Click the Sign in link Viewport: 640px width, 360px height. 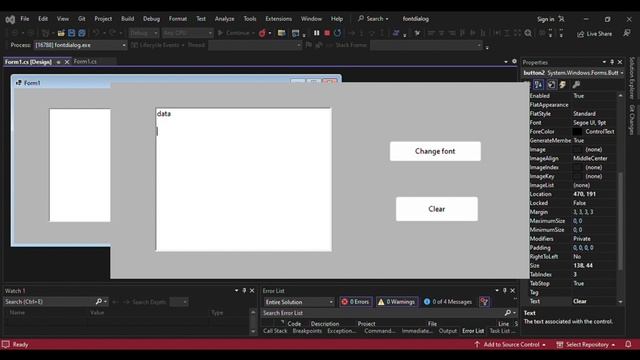pos(546,19)
